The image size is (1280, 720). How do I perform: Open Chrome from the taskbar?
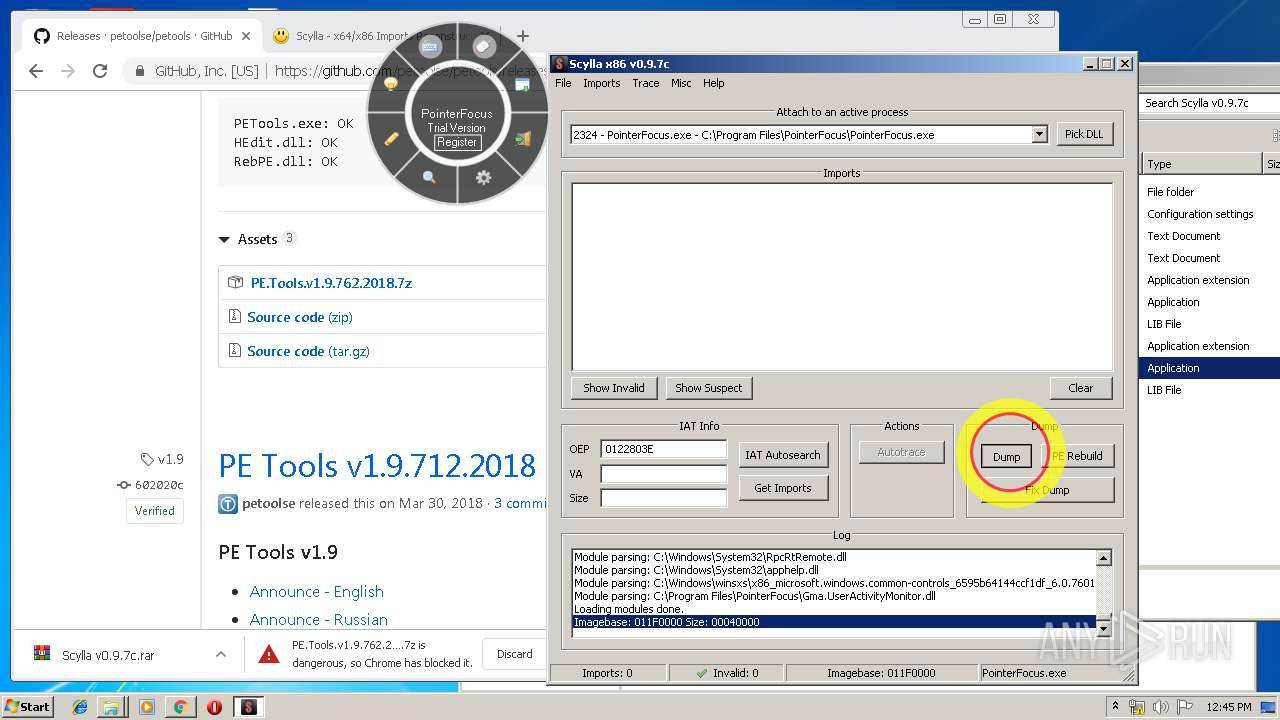180,707
